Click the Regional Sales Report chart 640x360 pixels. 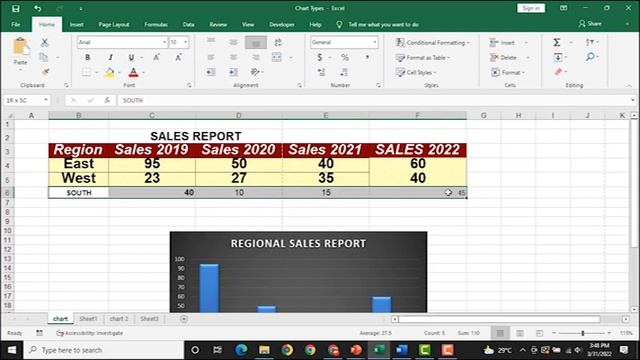pos(298,272)
